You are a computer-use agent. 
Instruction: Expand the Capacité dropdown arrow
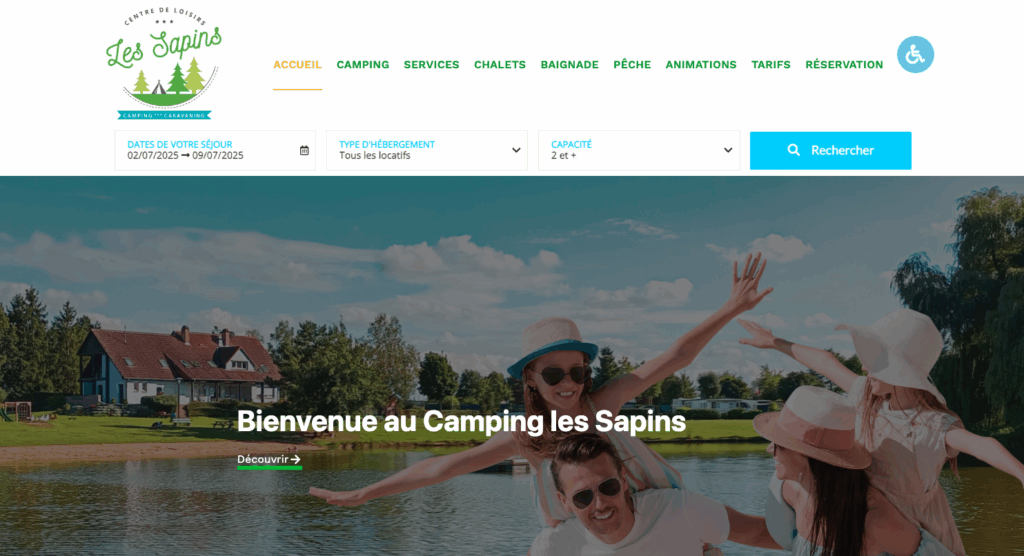pyautogui.click(x=728, y=150)
